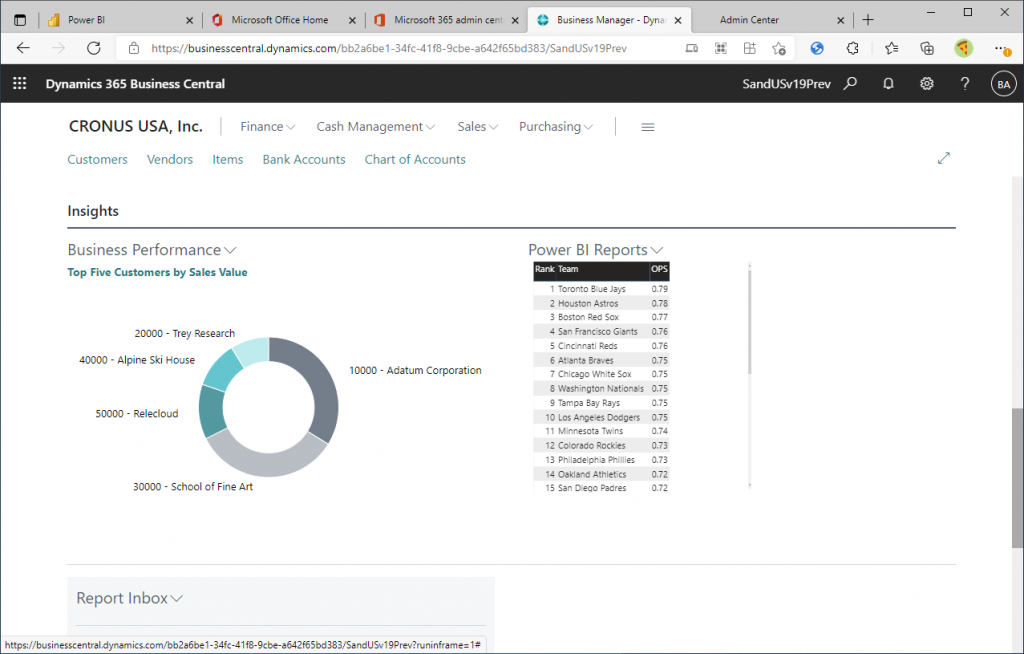Open the Bank Accounts link
1024x654 pixels.
[x=304, y=159]
